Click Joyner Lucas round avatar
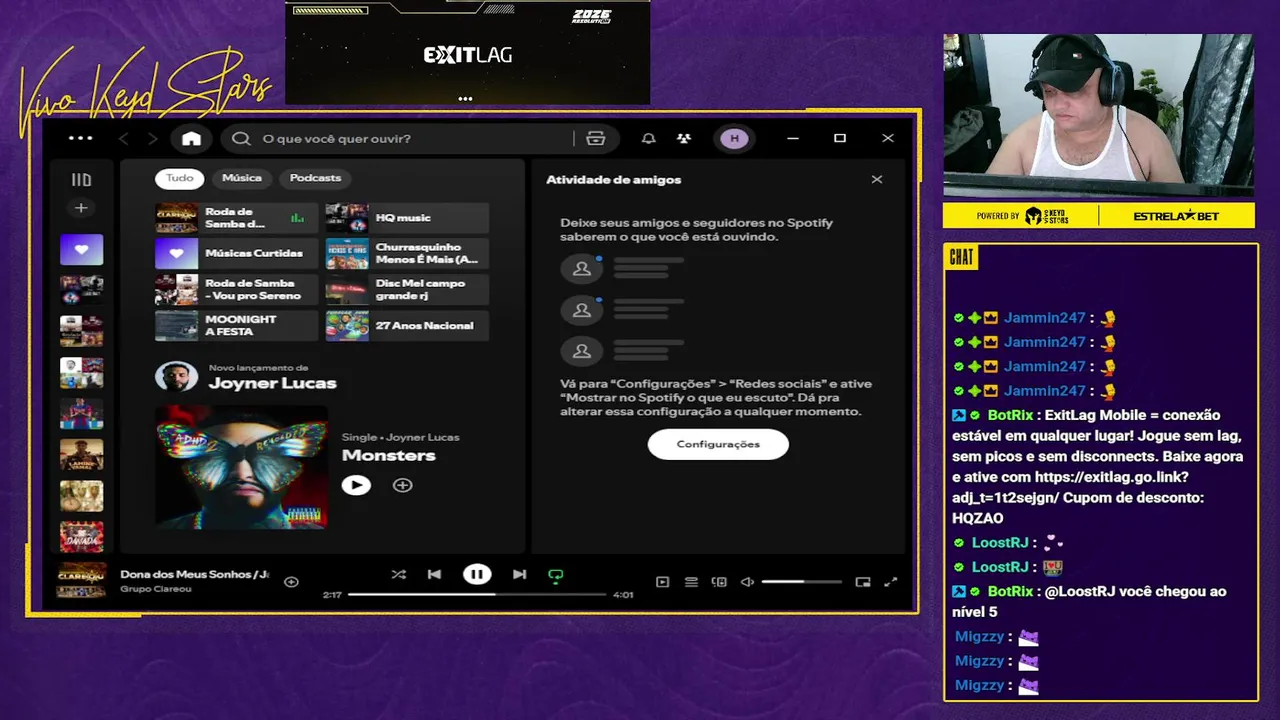 coord(176,377)
